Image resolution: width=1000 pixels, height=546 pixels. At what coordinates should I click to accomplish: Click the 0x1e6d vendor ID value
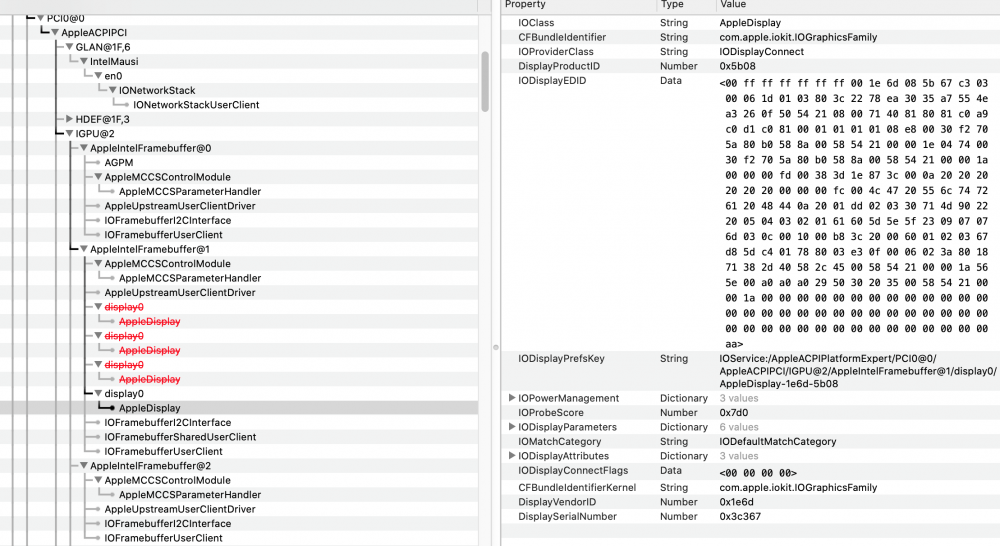[737, 502]
